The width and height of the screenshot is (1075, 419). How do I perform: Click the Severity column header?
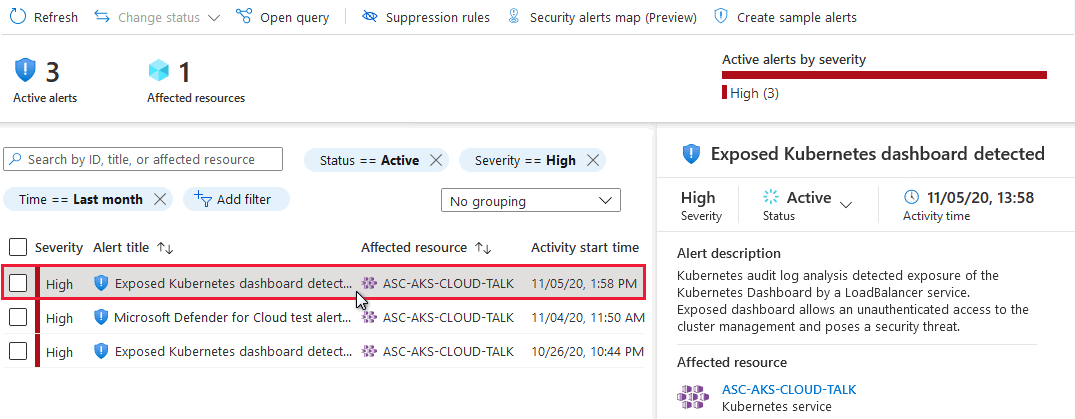[59, 248]
